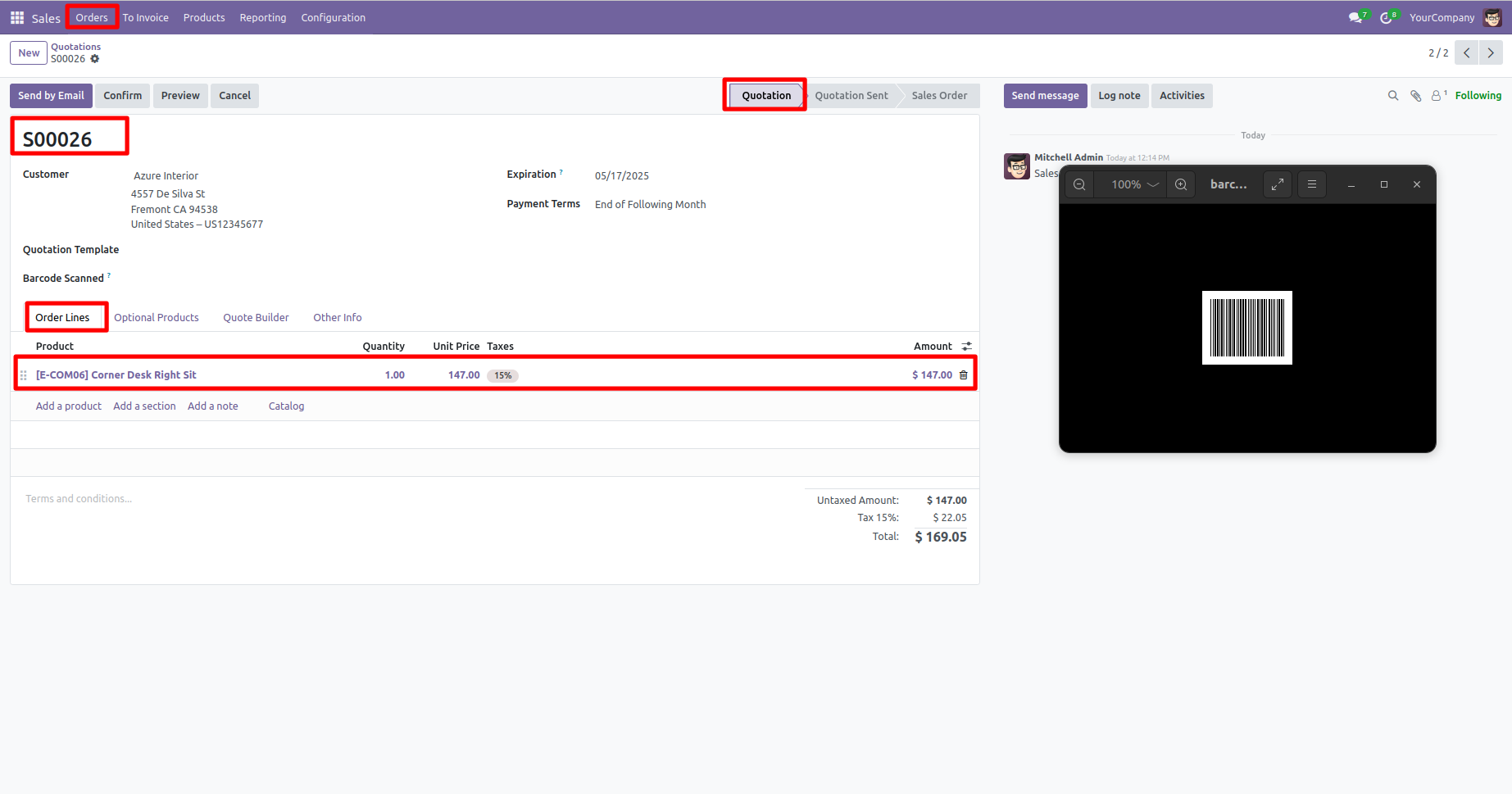1512x794 pixels.
Task: Search chatter messages magnifier icon
Action: coord(1393,96)
